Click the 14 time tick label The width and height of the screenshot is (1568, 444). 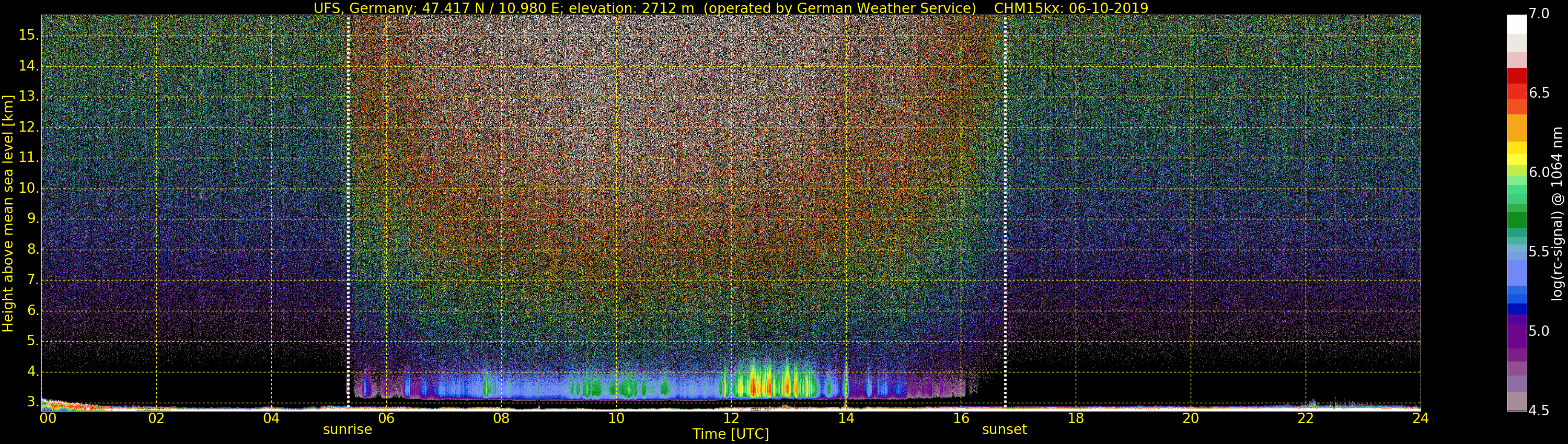[x=846, y=418]
